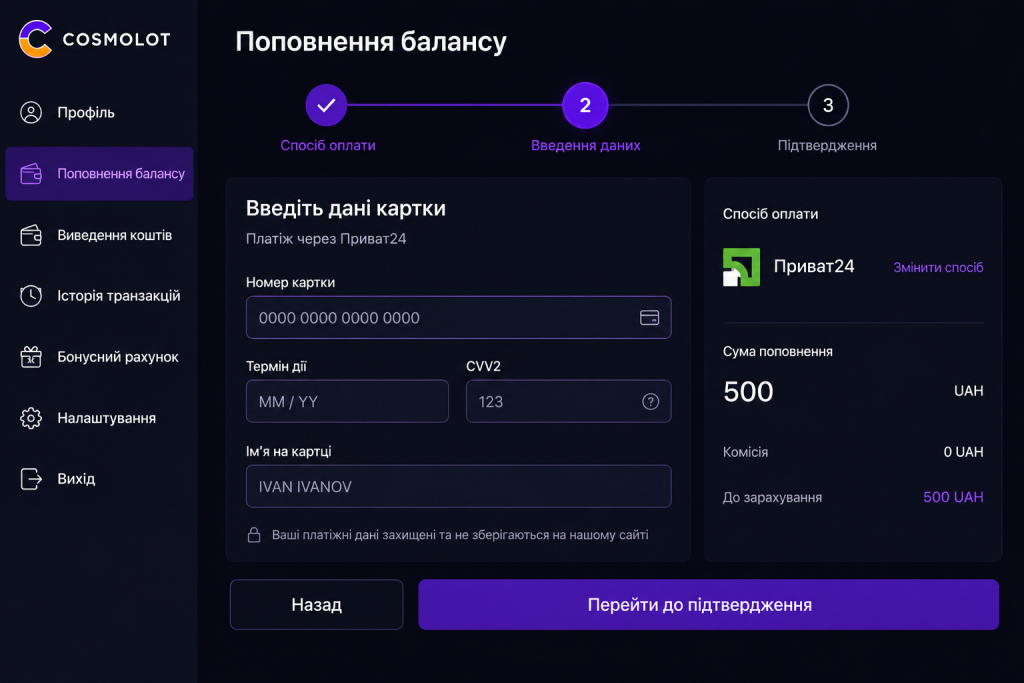Screen dimensions: 1024x683
Task: Click the gift icon for Бонусний рахунок
Action: click(31, 357)
